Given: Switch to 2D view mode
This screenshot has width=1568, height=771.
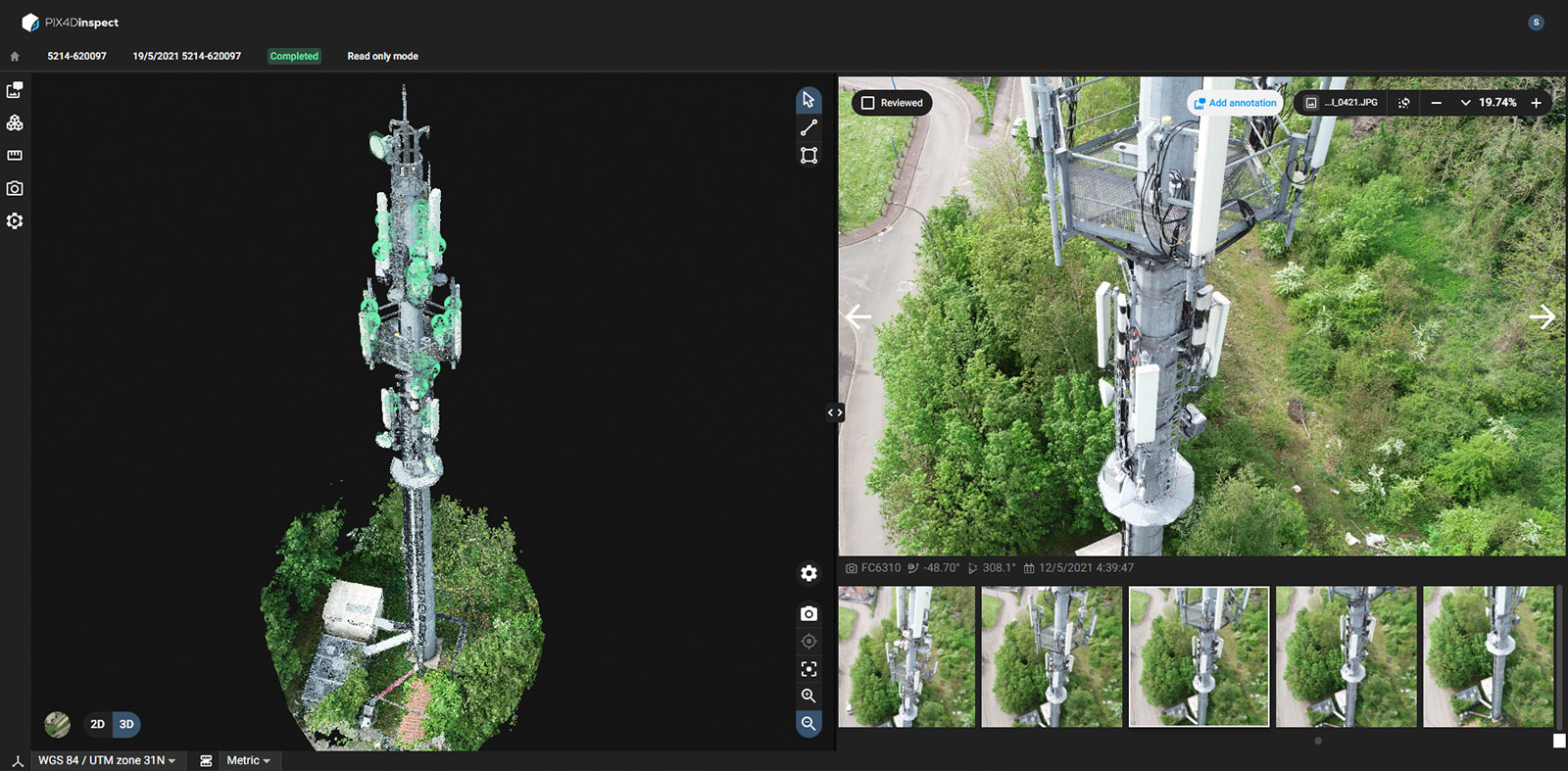Looking at the screenshot, I should click(x=97, y=724).
